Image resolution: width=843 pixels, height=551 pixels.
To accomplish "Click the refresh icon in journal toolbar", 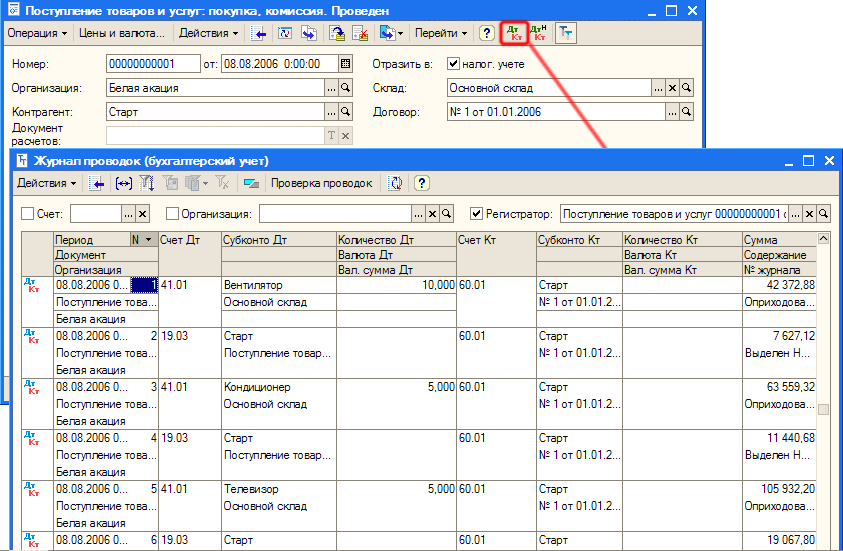I will [x=396, y=183].
